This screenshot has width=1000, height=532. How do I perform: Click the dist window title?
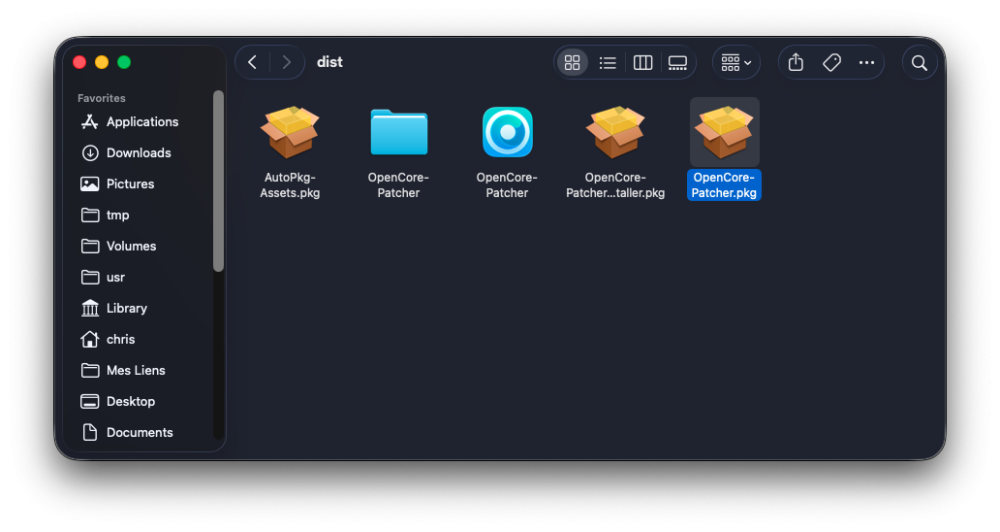pyautogui.click(x=330, y=63)
